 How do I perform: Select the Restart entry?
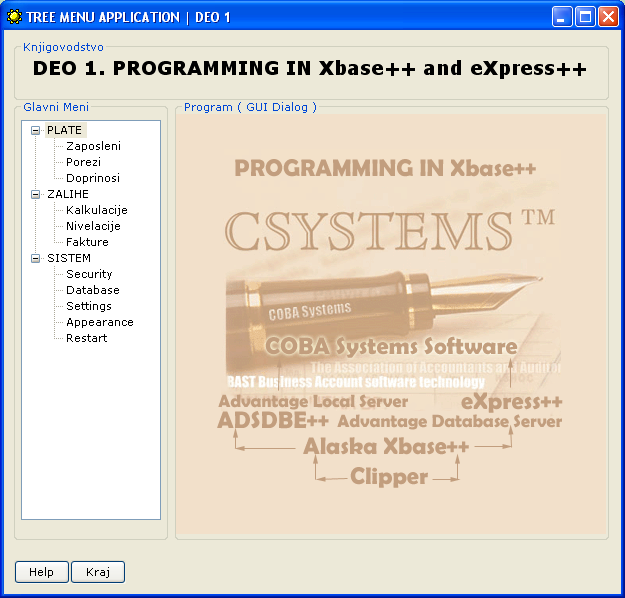point(86,338)
